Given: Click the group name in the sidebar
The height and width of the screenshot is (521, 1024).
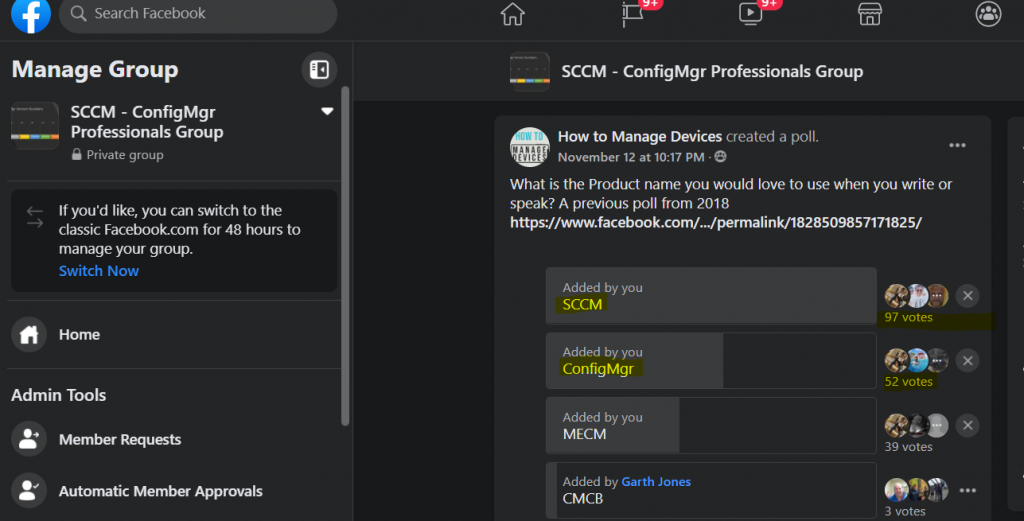Looking at the screenshot, I should pos(147,122).
